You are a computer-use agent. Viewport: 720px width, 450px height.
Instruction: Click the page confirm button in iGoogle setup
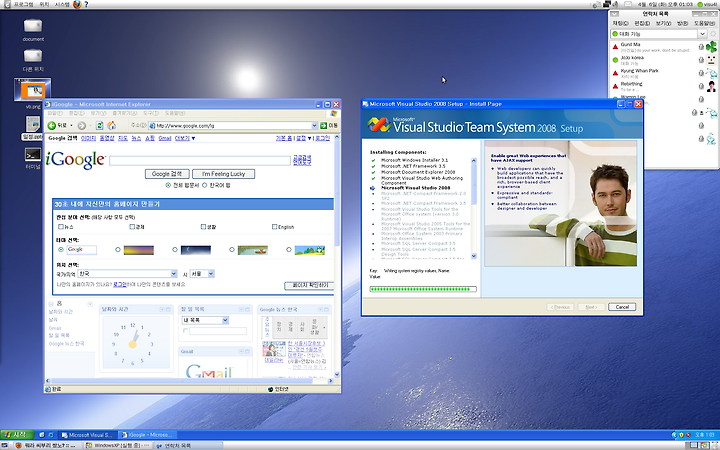309,286
